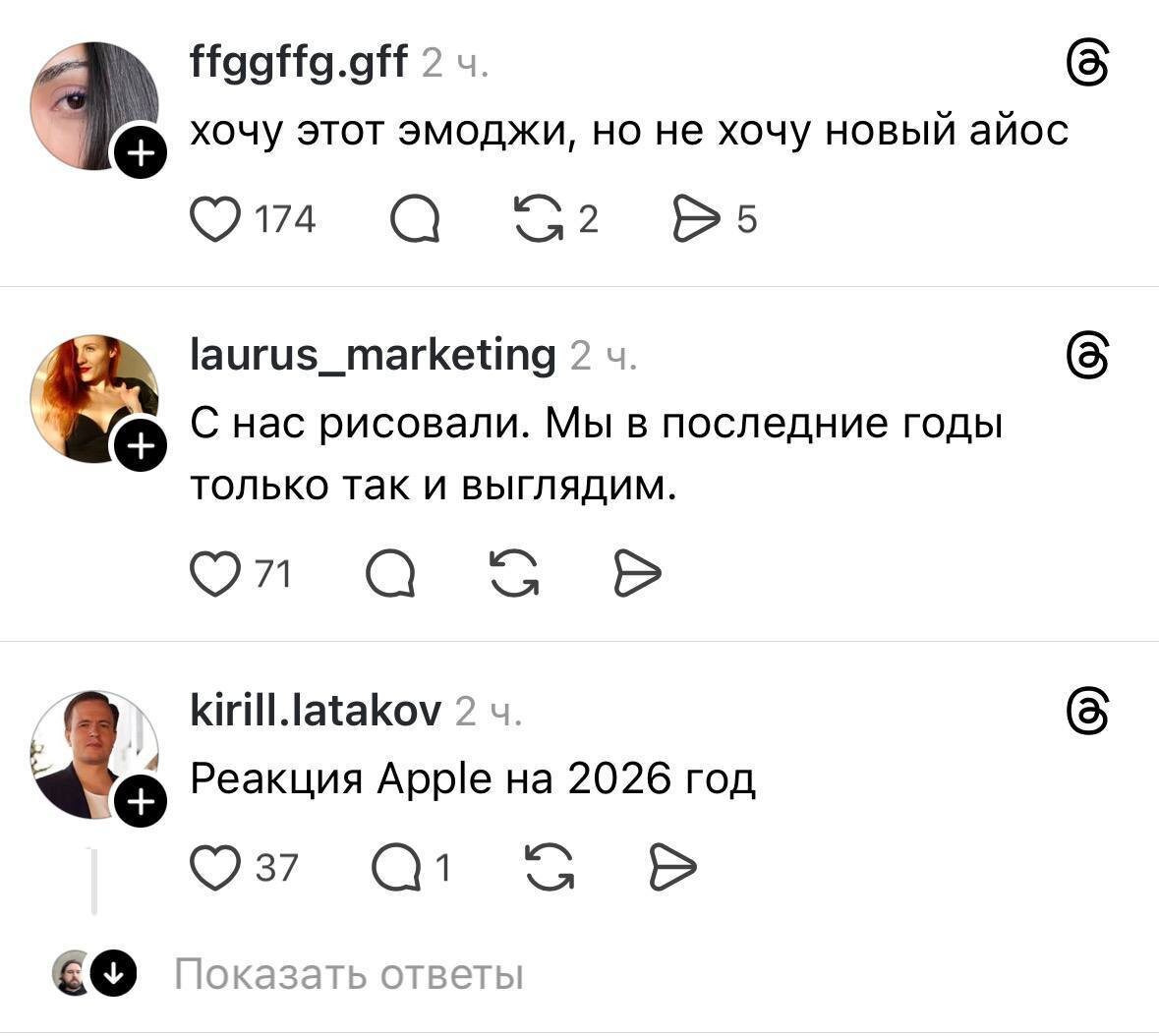Follow ffggffg.gff via the plus badge
1159x1036 pixels.
(143, 153)
